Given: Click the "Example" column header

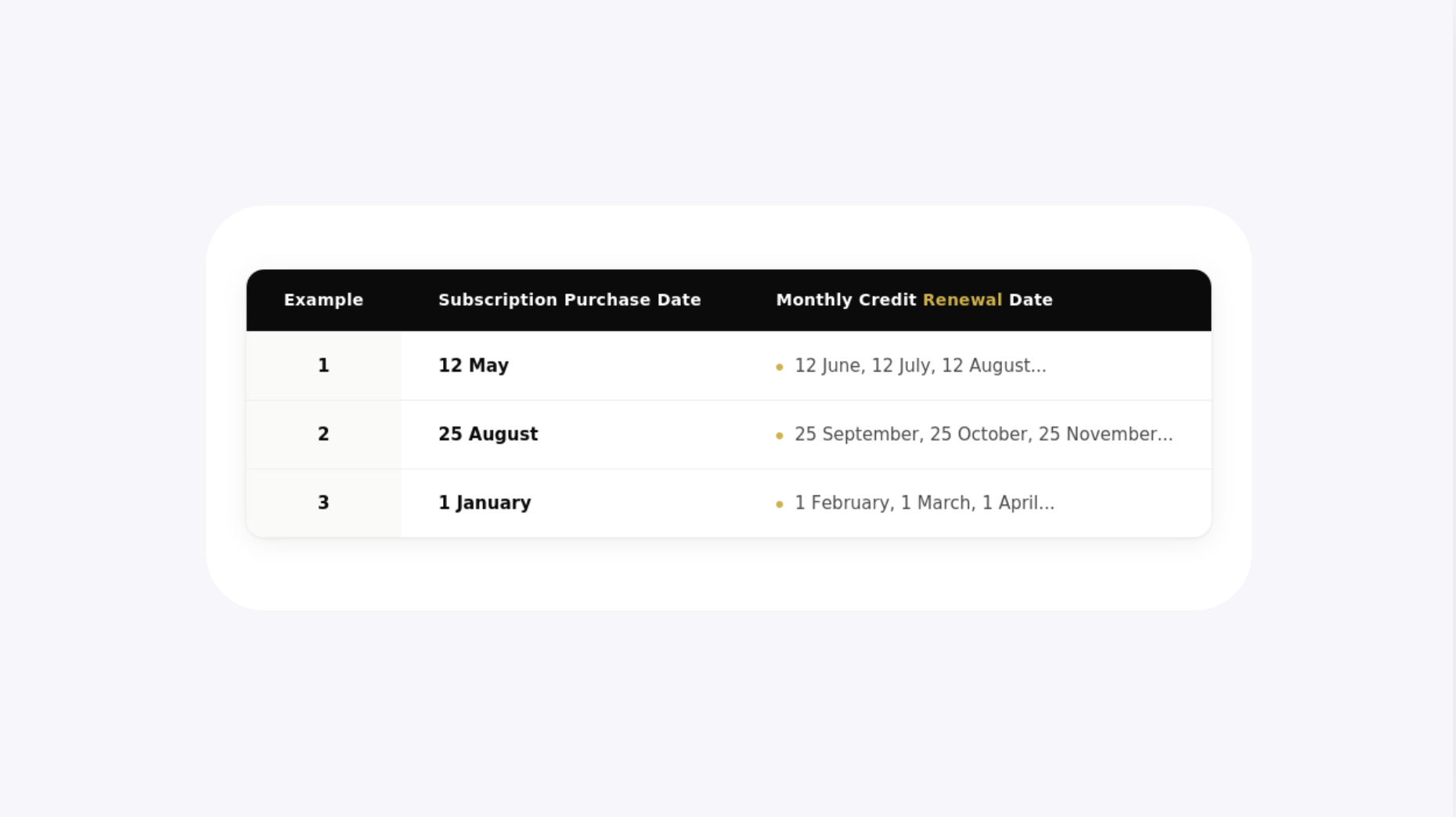Looking at the screenshot, I should [323, 300].
